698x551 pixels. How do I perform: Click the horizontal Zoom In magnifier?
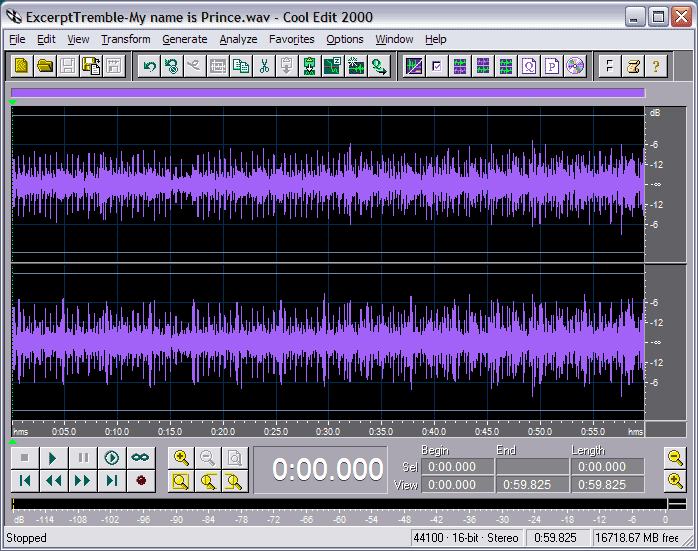point(181,458)
